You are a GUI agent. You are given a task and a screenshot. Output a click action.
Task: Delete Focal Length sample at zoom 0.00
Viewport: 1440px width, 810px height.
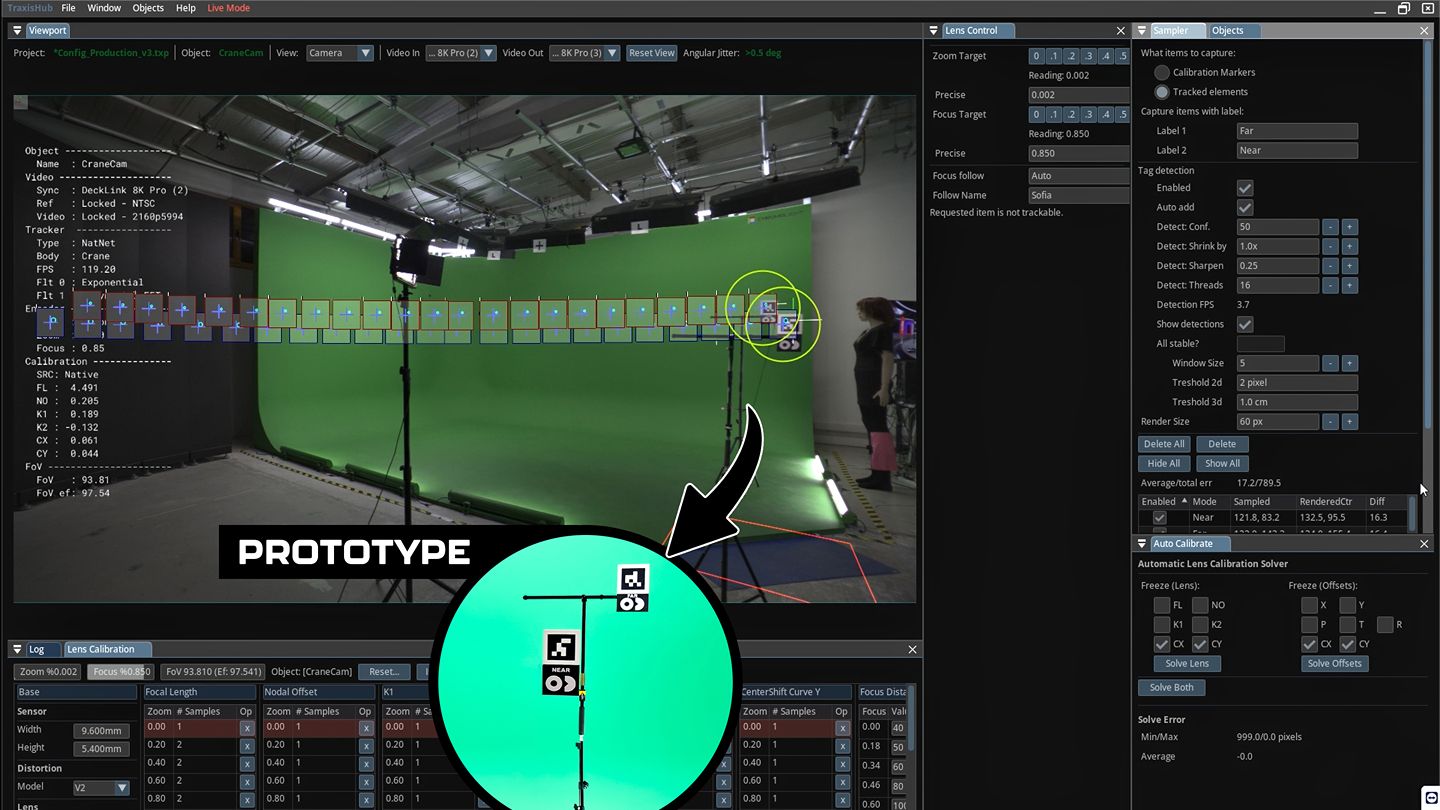click(x=247, y=728)
